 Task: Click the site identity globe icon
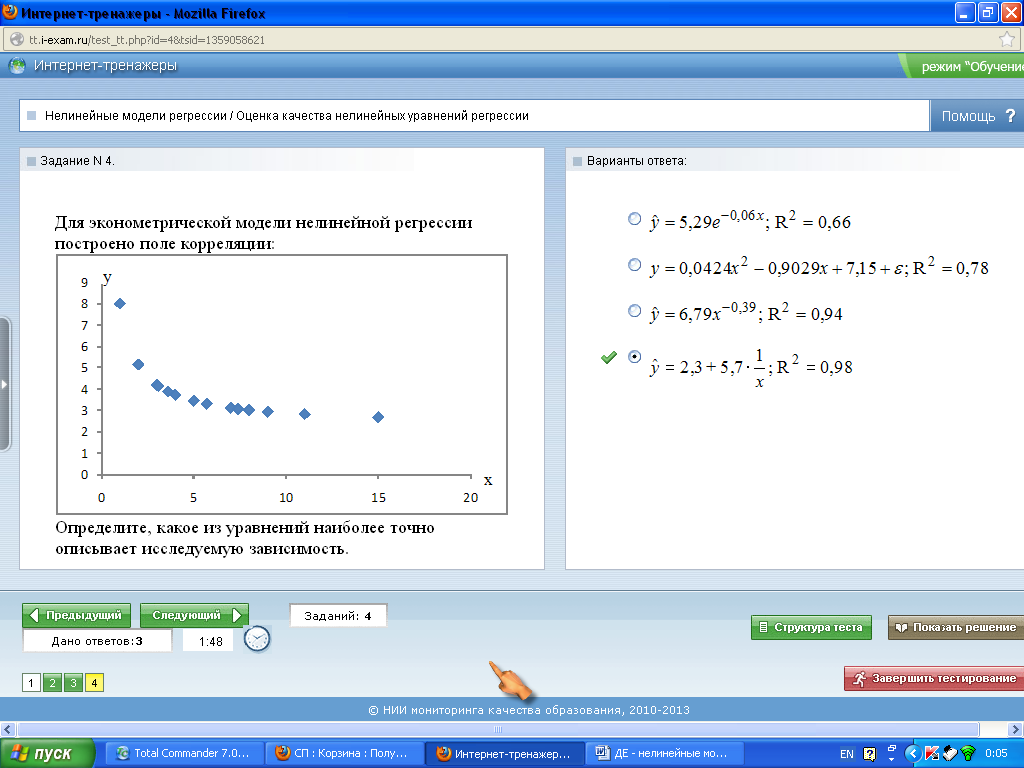pos(17,40)
